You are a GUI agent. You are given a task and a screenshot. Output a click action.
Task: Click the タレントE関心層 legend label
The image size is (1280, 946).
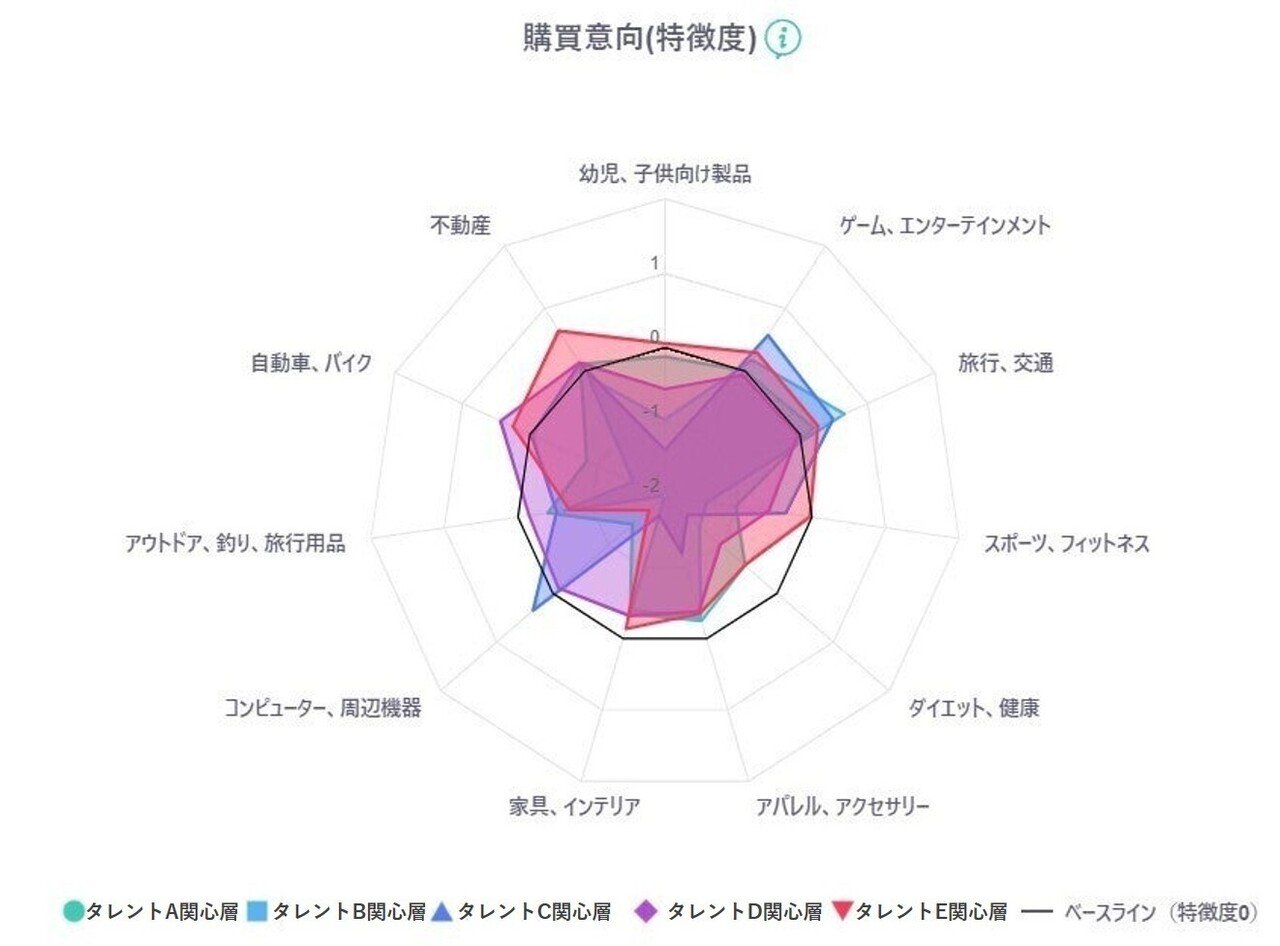click(x=931, y=912)
